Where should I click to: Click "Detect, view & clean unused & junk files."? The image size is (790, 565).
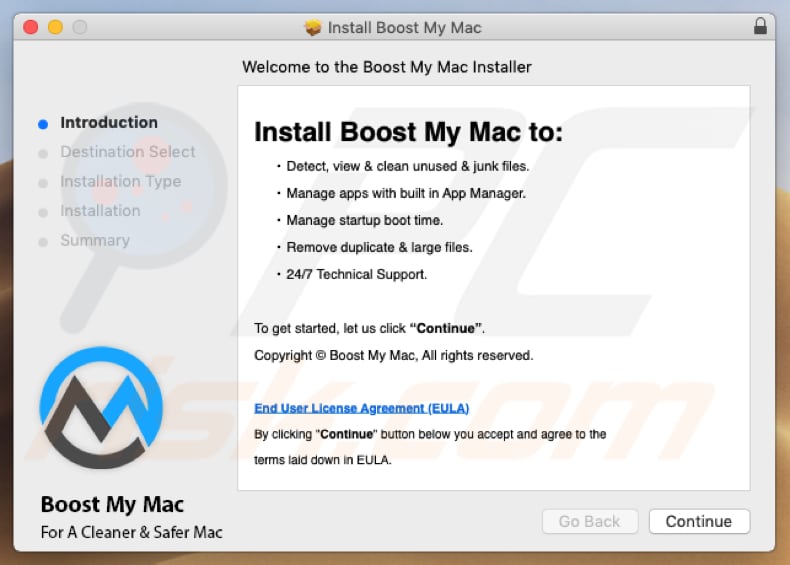point(408,166)
